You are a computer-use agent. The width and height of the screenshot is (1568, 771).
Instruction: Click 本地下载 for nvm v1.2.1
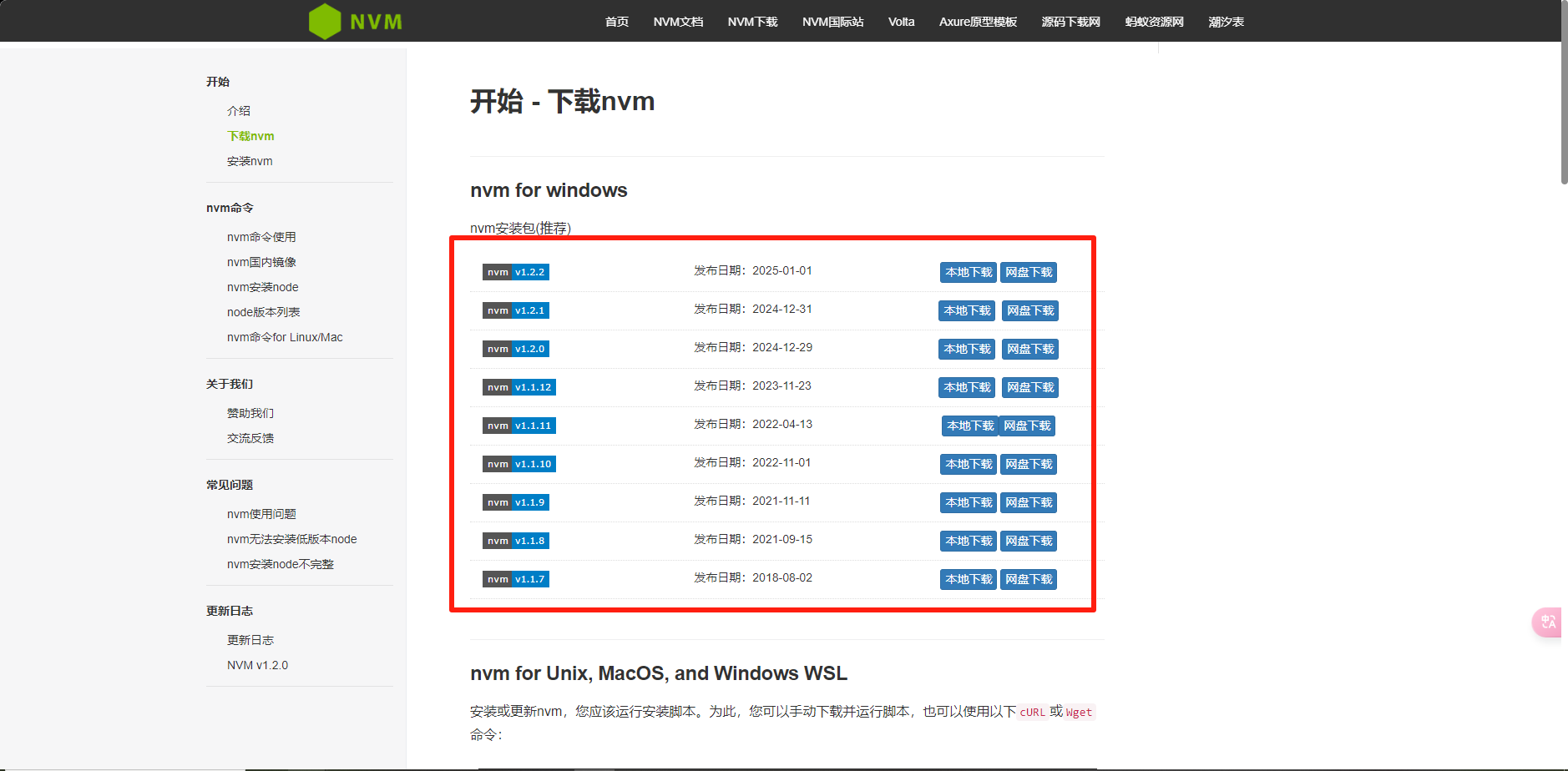(967, 310)
